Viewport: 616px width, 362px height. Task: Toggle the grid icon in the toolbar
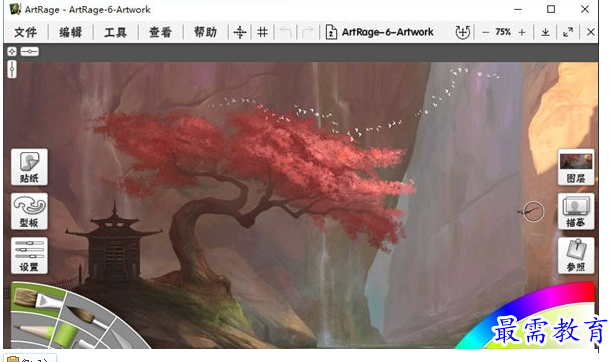pos(262,32)
